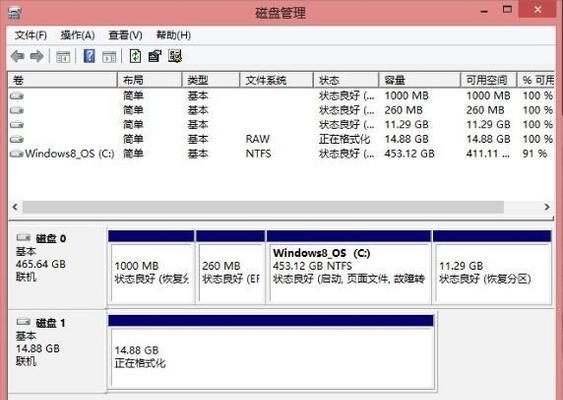
Task: Sort by the 容量 column header
Action: (419, 80)
